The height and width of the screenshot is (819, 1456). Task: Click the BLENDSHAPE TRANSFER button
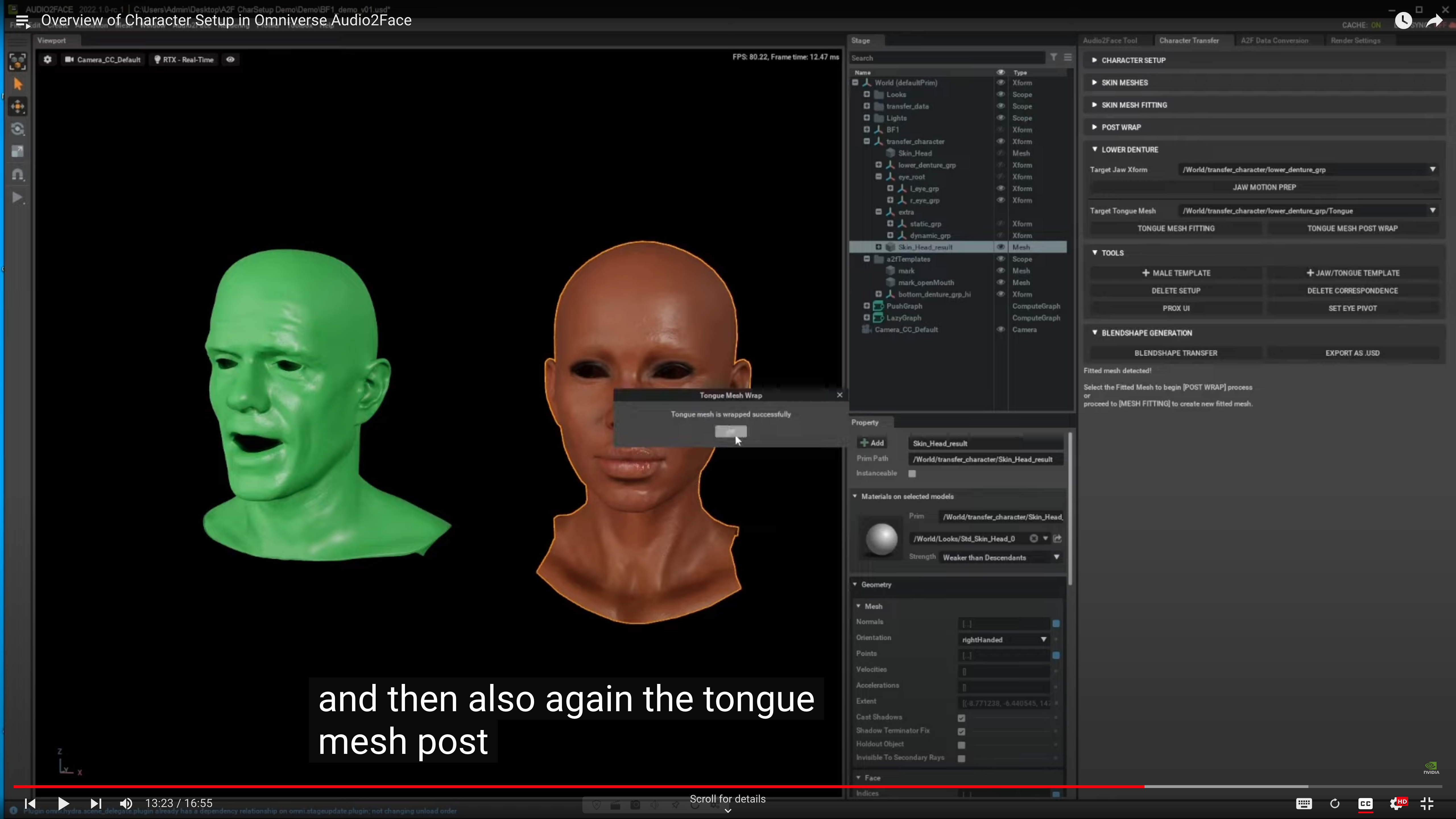tap(1176, 353)
